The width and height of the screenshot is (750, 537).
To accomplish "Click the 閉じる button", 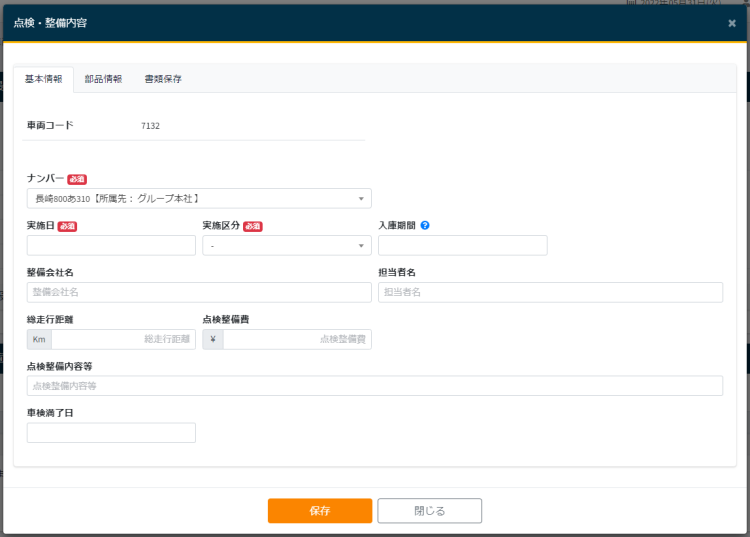I will coord(429,511).
